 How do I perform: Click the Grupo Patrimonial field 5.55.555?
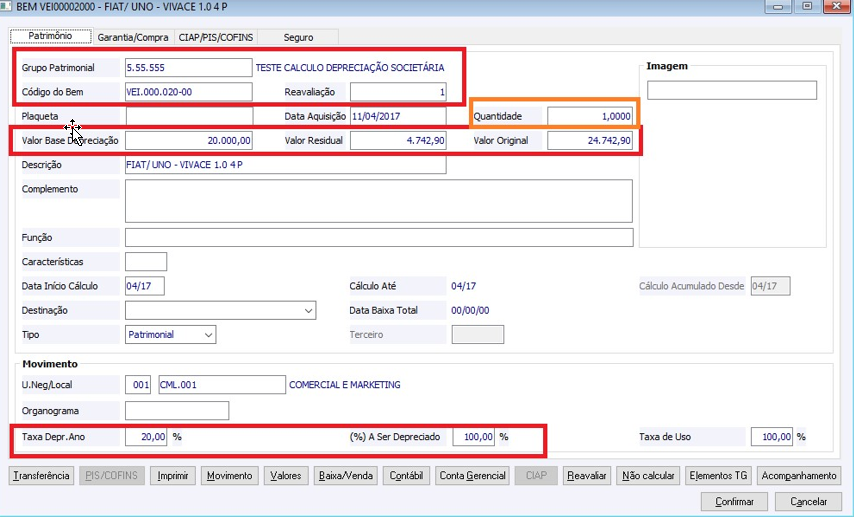click(x=188, y=68)
